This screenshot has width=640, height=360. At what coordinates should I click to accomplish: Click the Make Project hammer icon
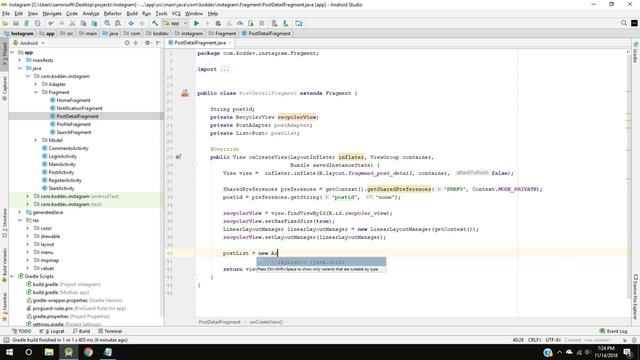click(x=155, y=23)
